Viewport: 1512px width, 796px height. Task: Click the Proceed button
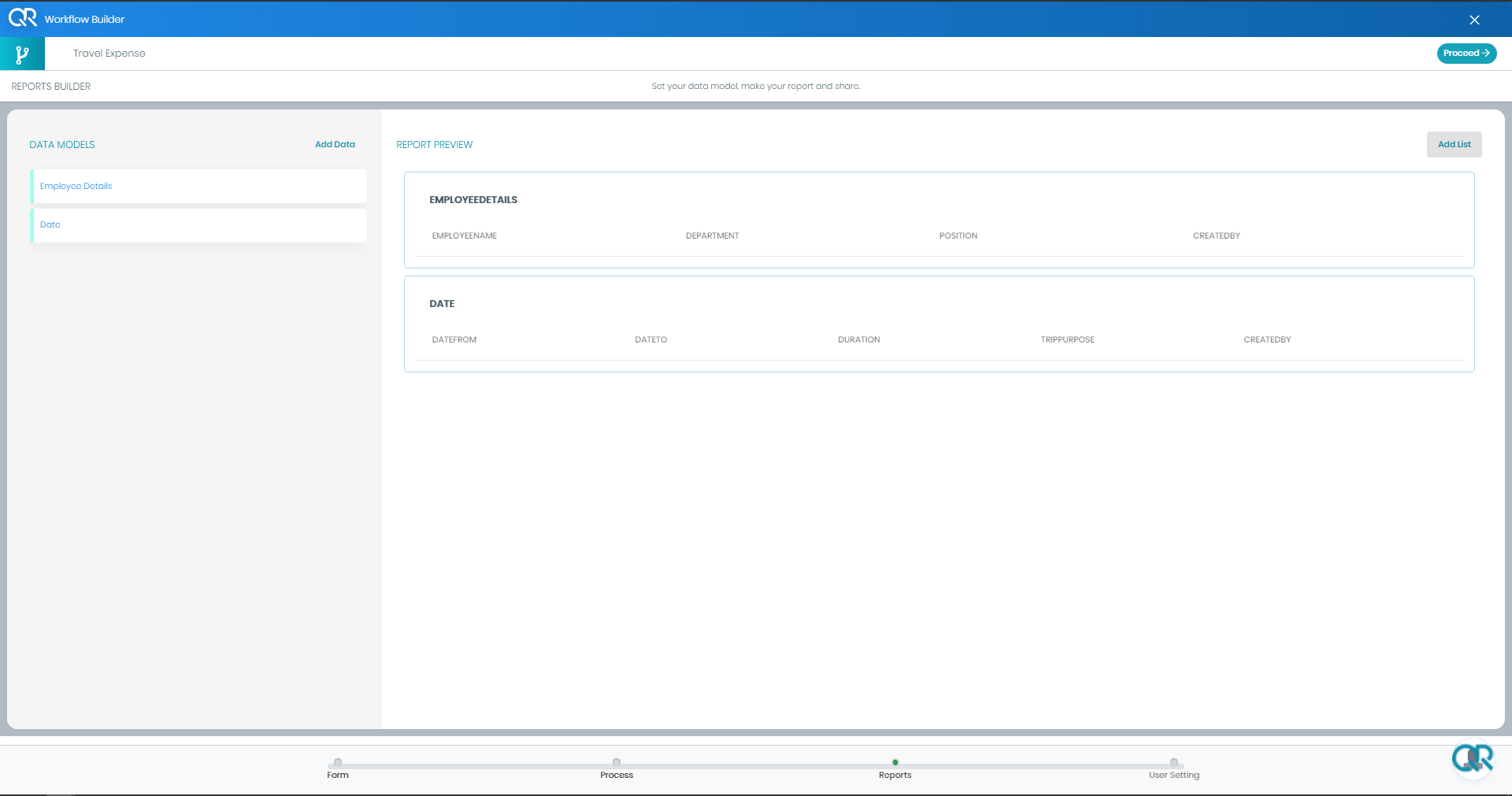[x=1466, y=54]
